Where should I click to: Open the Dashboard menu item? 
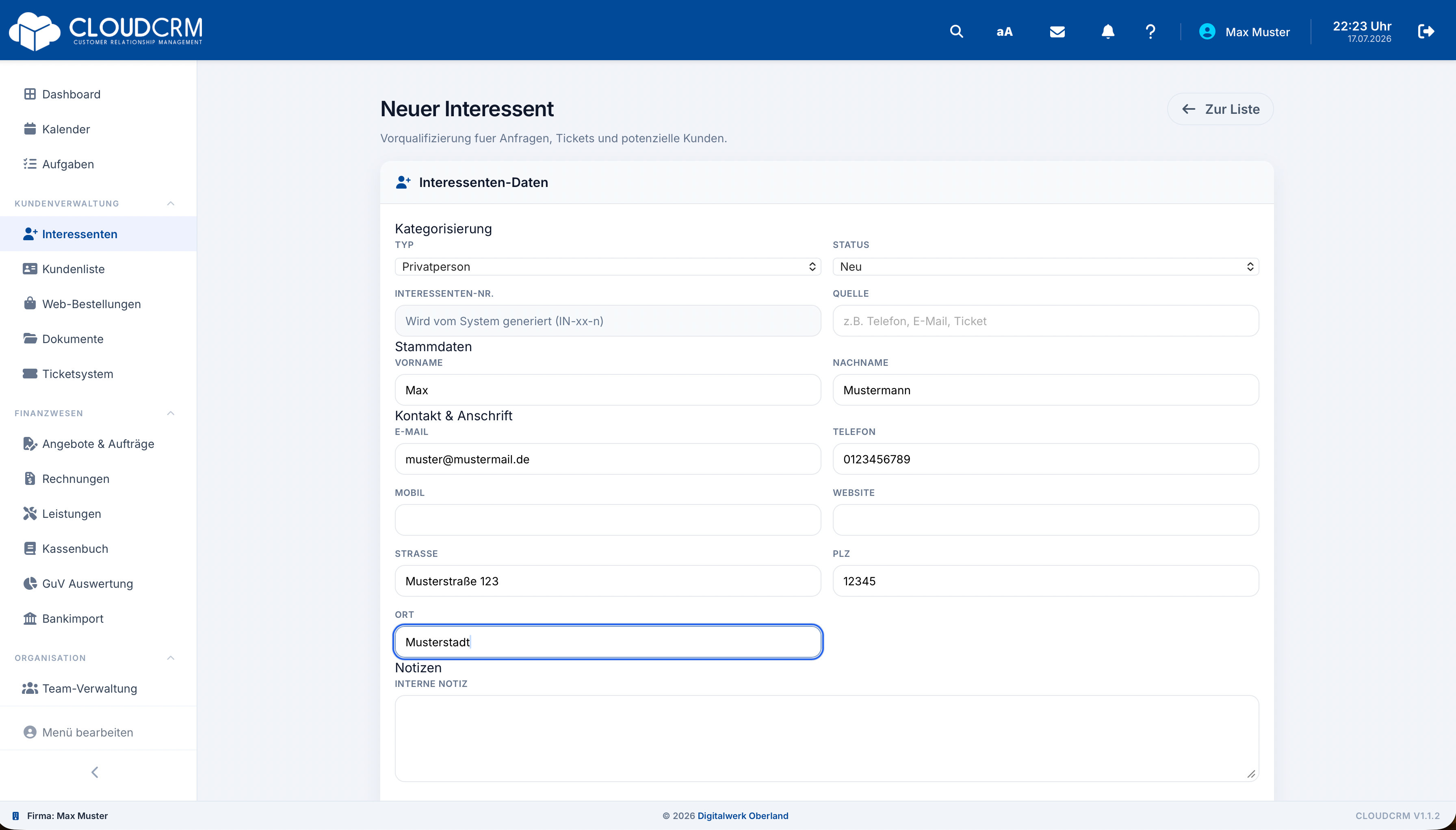point(98,94)
